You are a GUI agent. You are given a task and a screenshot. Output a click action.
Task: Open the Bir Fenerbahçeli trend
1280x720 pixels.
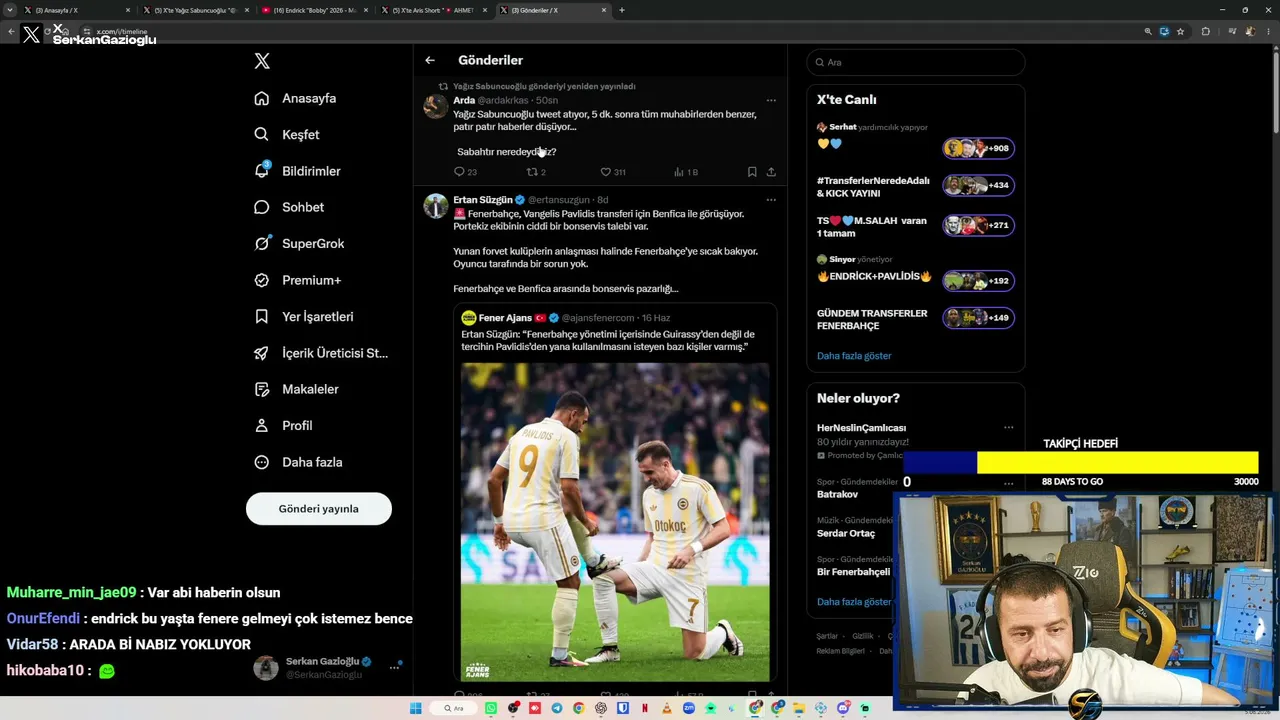tap(853, 572)
